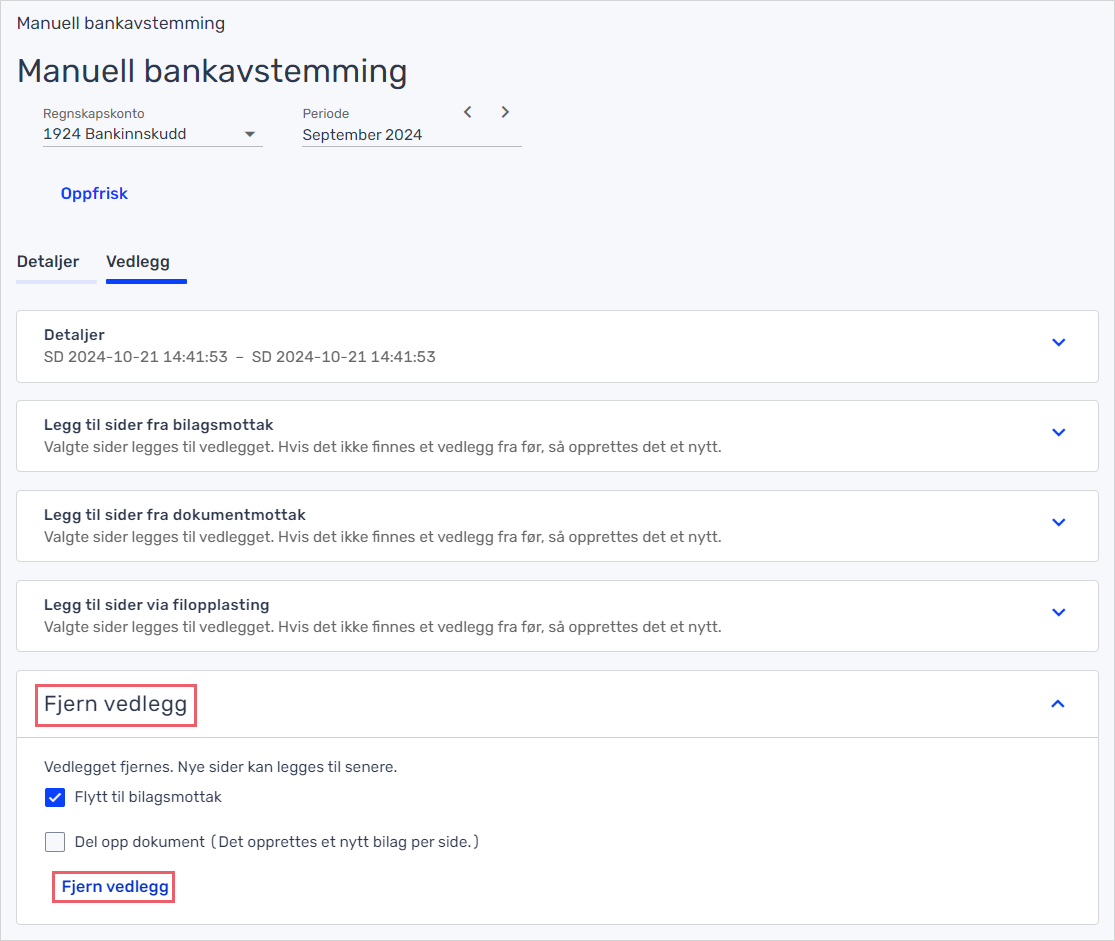Expand chevron for sider fra bilagsmottak

(1058, 433)
